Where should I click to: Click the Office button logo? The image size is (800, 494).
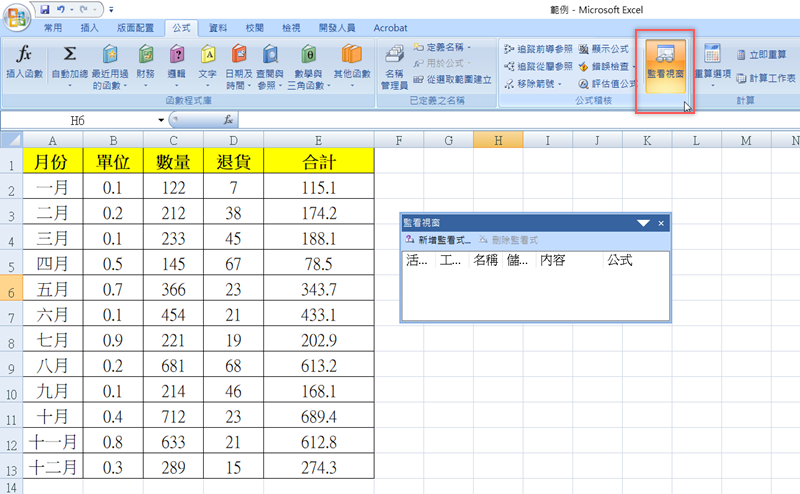(17, 17)
